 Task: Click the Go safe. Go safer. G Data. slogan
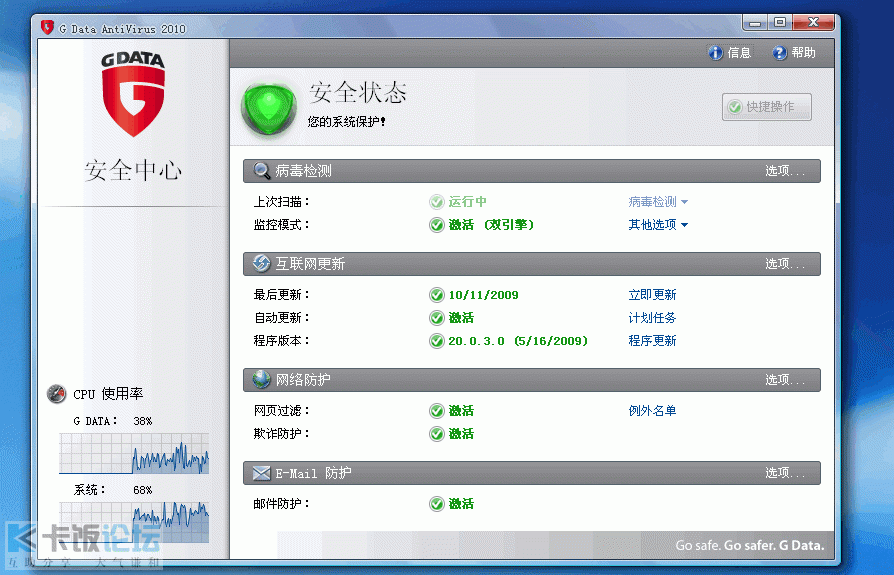pyautogui.click(x=750, y=545)
